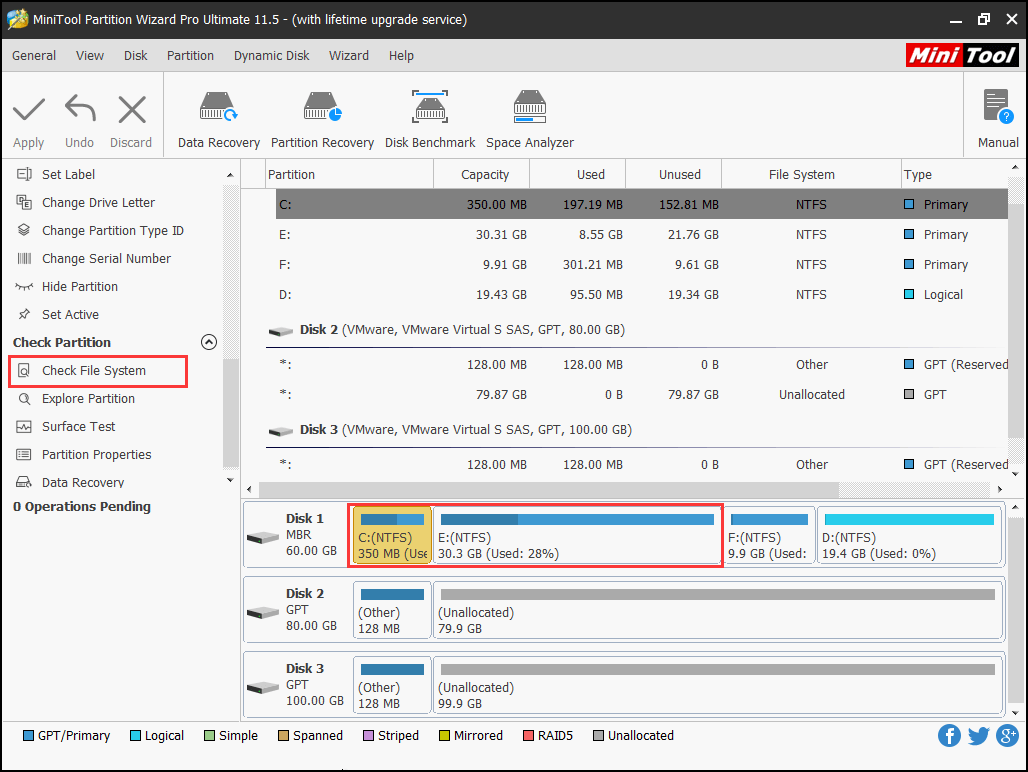Click the Set Label option
1028x772 pixels.
click(x=68, y=174)
